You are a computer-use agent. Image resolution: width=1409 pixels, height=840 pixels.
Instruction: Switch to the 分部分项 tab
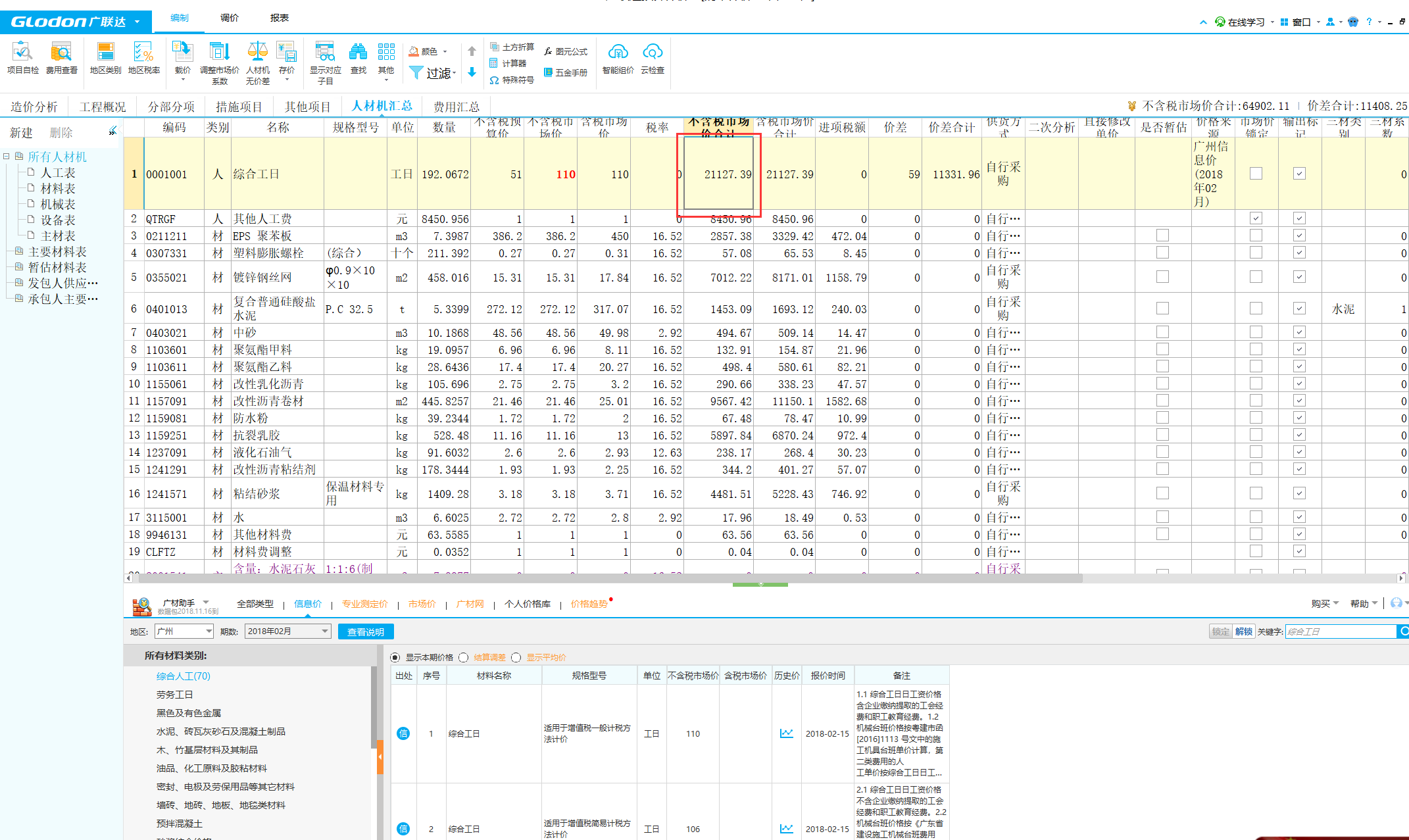click(171, 107)
